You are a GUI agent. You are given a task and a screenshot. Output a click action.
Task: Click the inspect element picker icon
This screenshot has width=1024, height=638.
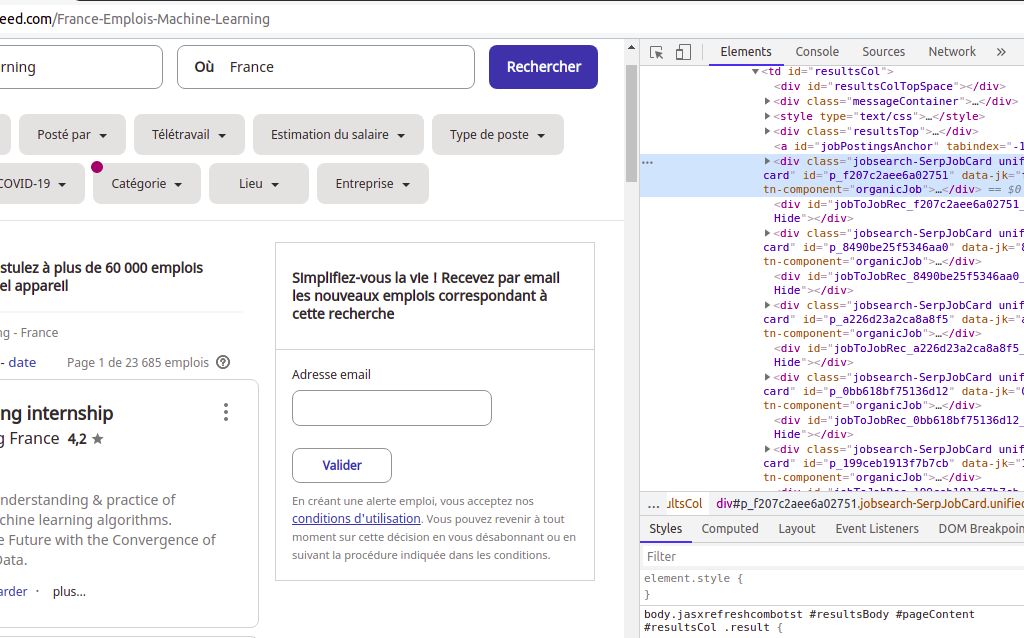[x=657, y=52]
